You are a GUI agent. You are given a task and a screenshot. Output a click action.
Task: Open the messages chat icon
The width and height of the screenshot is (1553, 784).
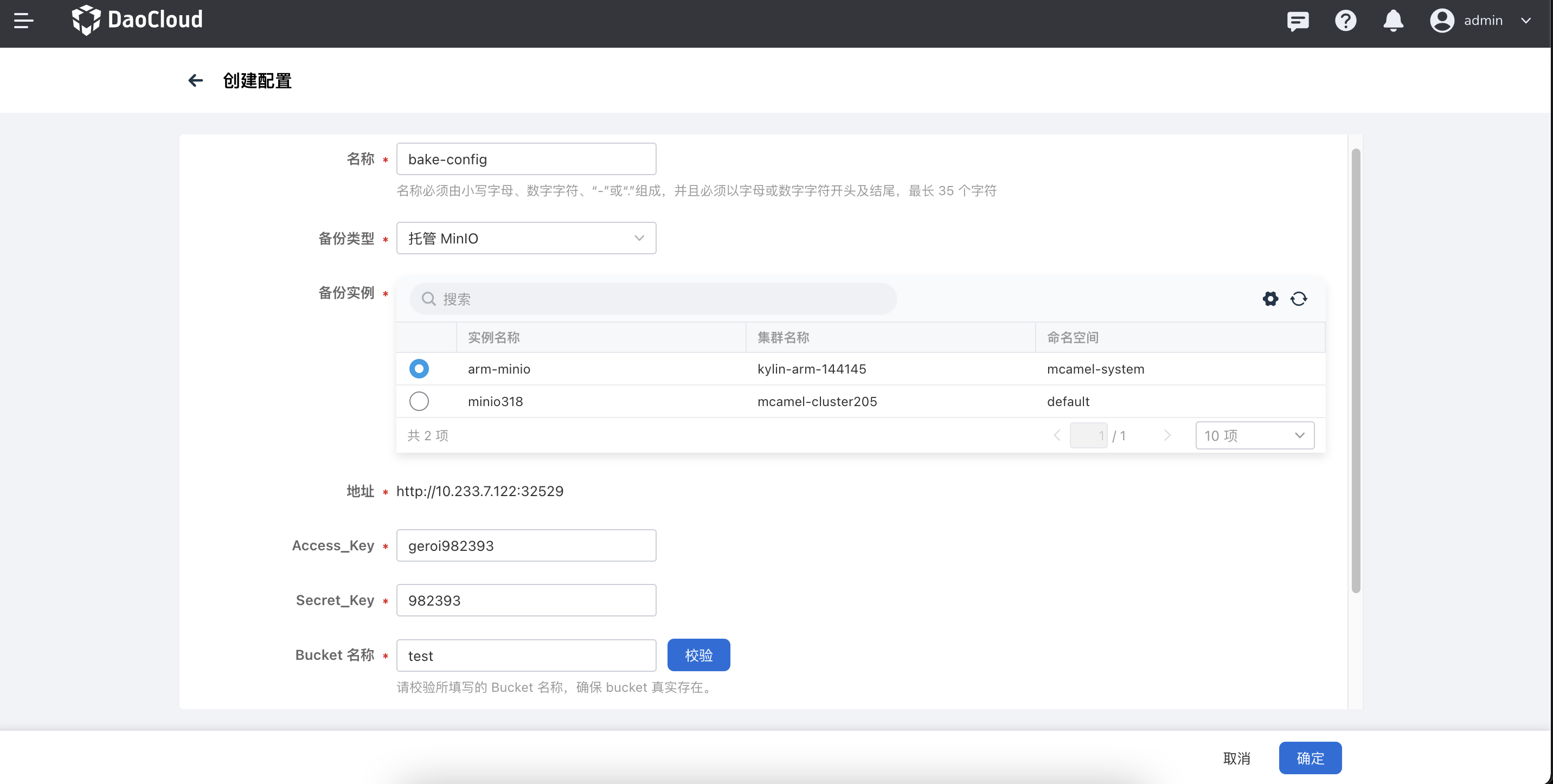(1298, 21)
